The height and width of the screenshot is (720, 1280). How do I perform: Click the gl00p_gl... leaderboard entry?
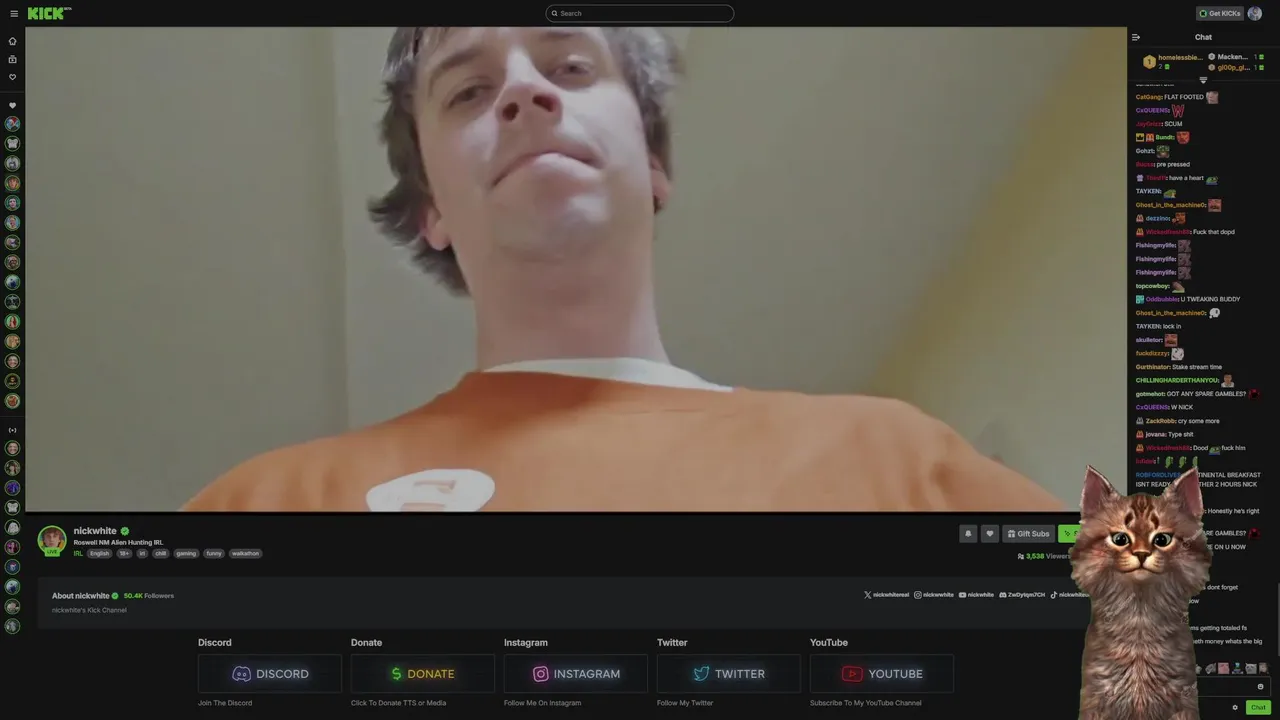[x=1236, y=67]
